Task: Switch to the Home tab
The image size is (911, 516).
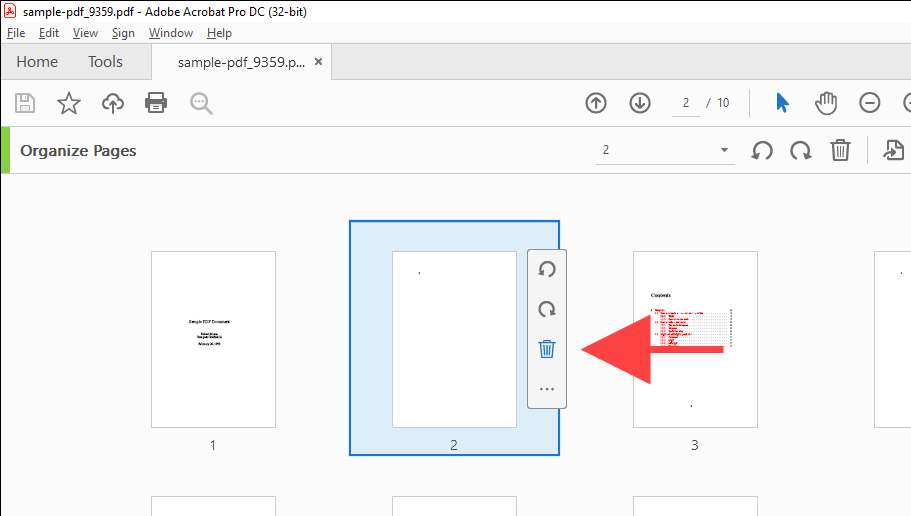Action: click(37, 62)
